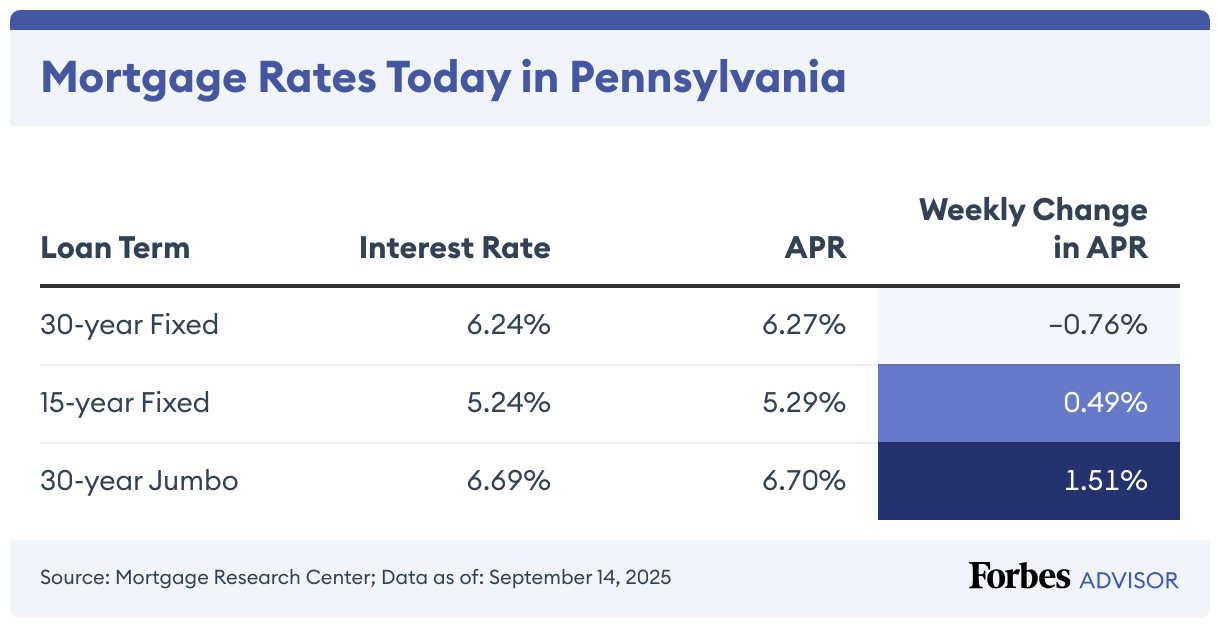
Task: Click the Forbes Advisor logo
Action: tap(1073, 577)
